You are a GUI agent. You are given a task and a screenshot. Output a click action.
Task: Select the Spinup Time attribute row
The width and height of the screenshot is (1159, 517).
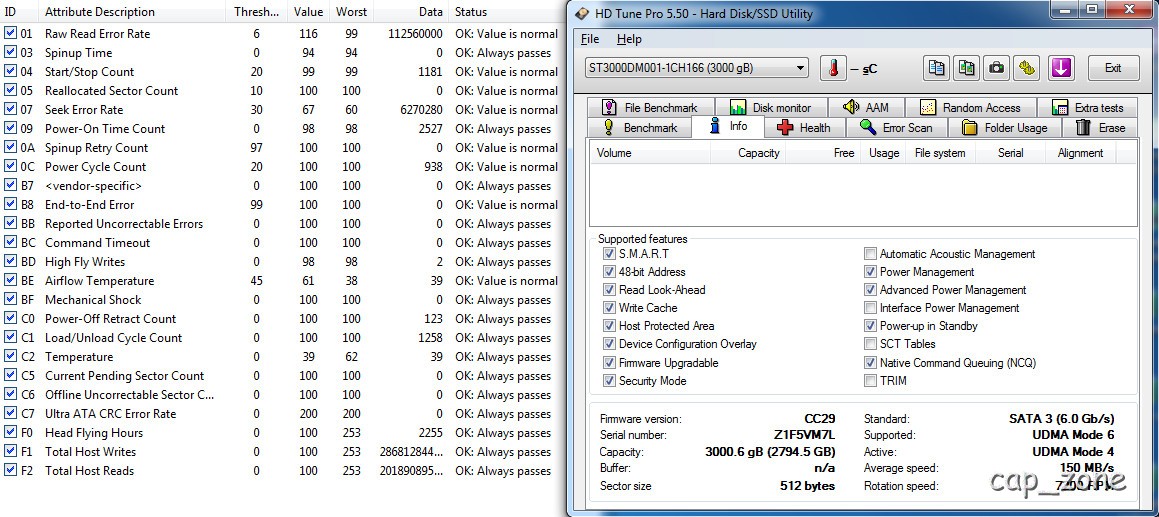click(281, 53)
